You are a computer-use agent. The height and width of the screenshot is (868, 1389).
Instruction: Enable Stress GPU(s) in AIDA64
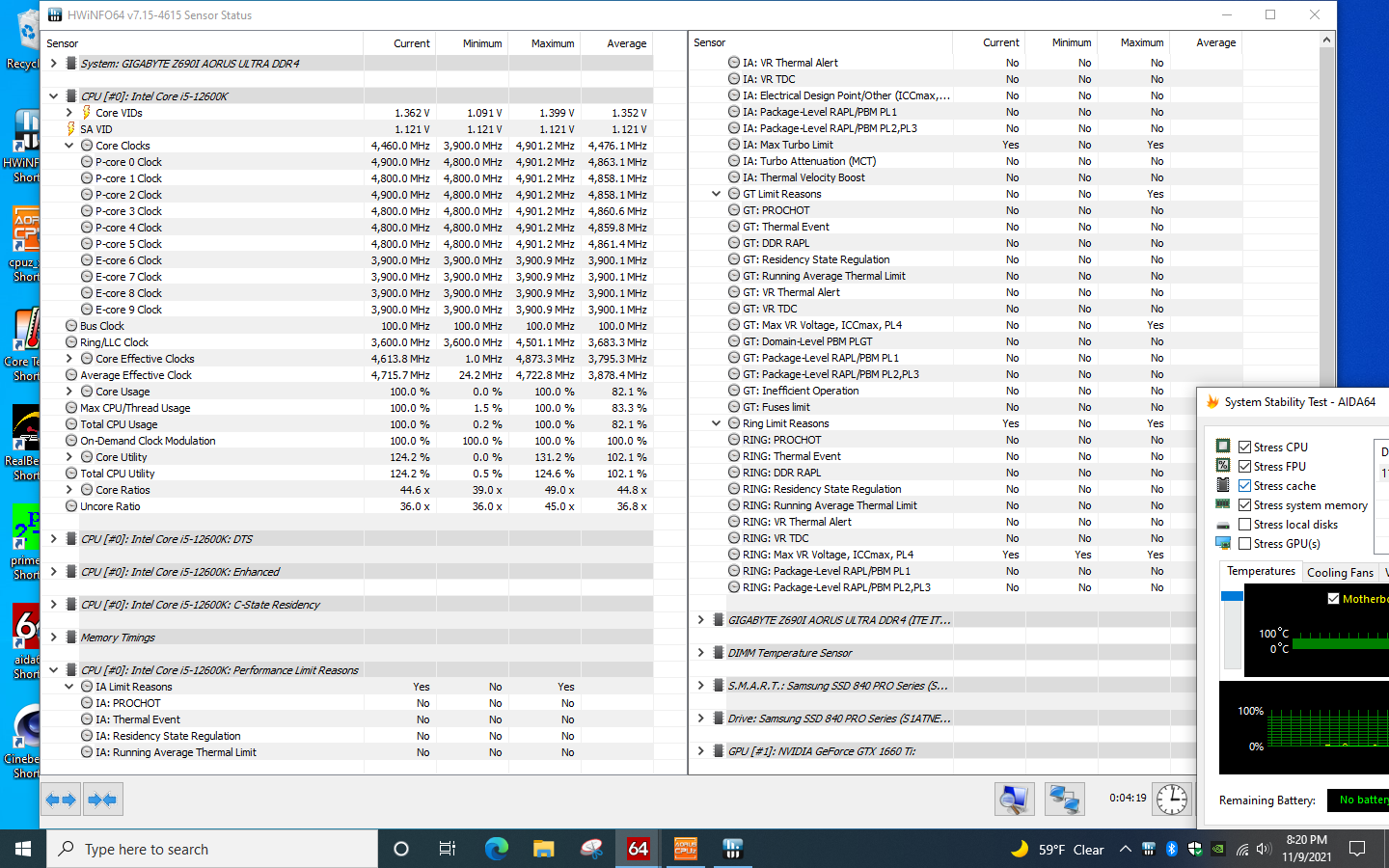coord(1245,544)
